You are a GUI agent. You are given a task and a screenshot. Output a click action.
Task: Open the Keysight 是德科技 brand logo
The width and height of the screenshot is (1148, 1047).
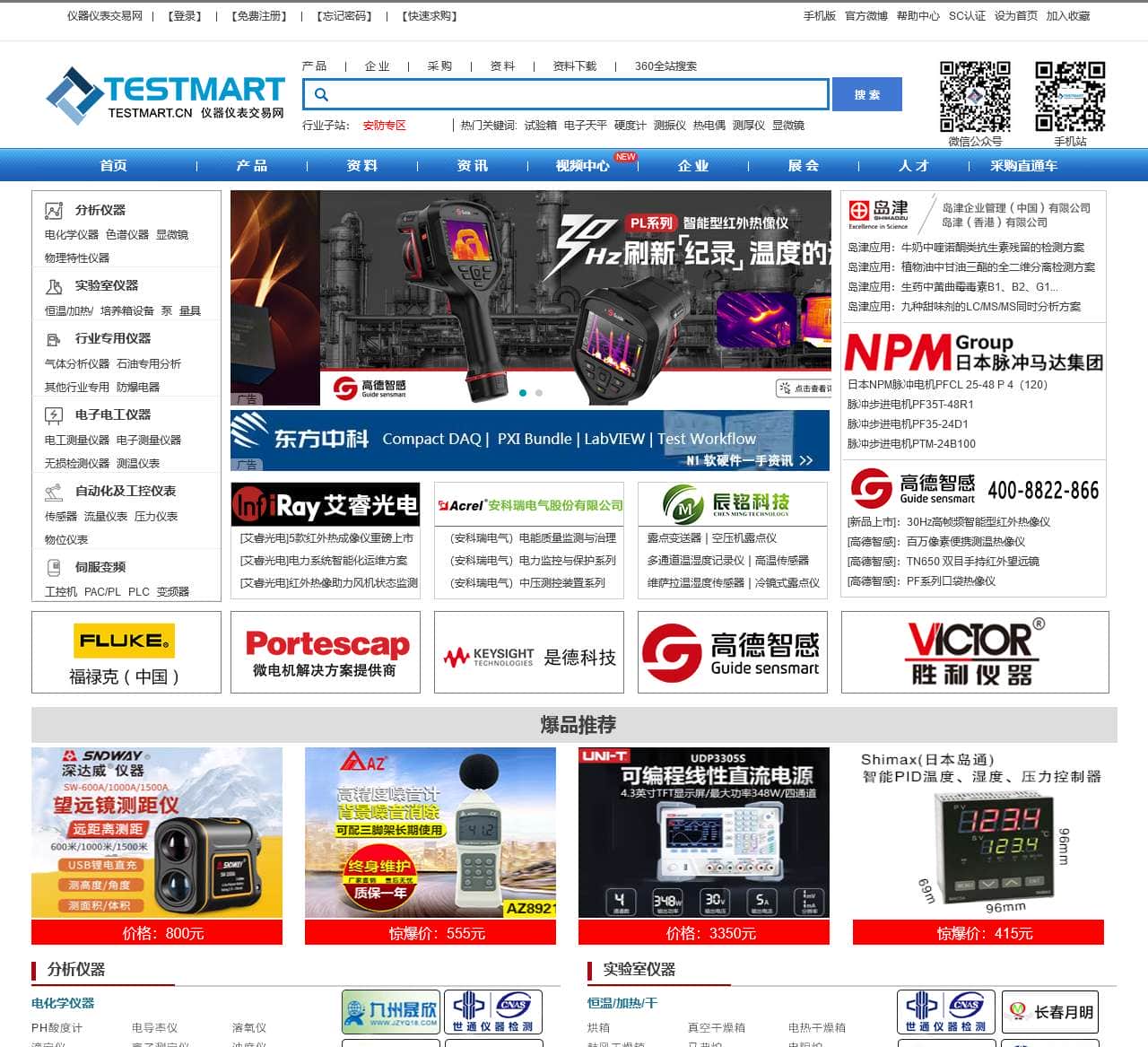coord(529,652)
